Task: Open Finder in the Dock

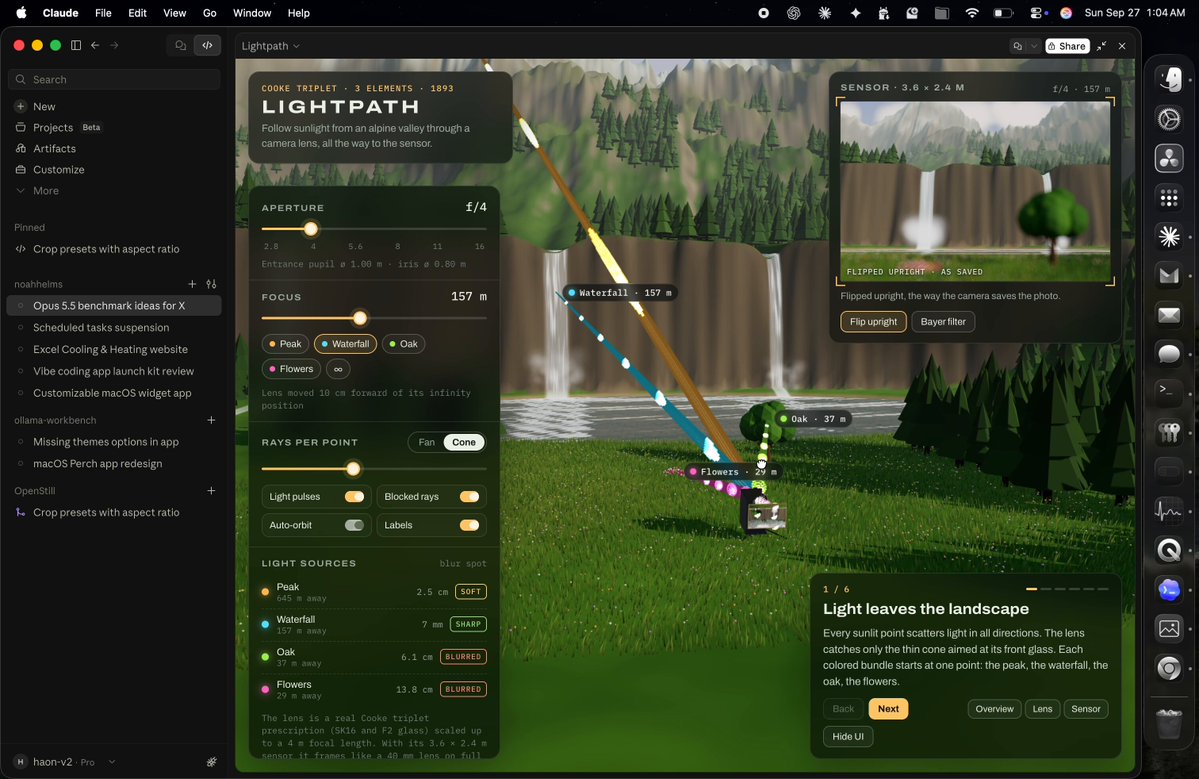Action: tap(1169, 80)
